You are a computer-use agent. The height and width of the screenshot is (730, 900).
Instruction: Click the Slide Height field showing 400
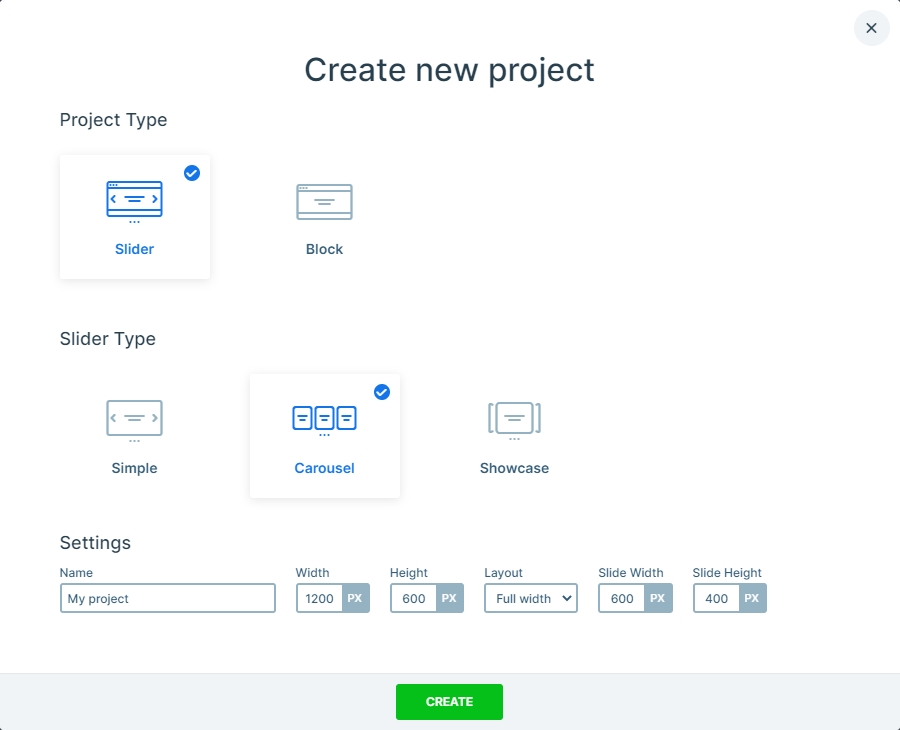(x=716, y=598)
